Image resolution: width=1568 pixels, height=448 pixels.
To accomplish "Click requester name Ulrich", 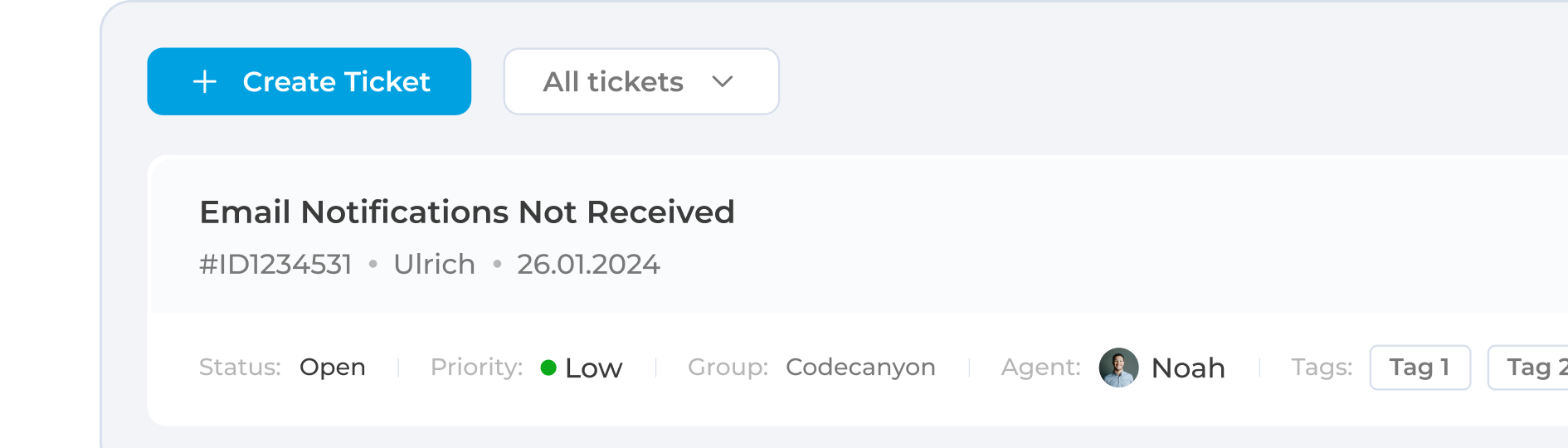I will click(434, 265).
